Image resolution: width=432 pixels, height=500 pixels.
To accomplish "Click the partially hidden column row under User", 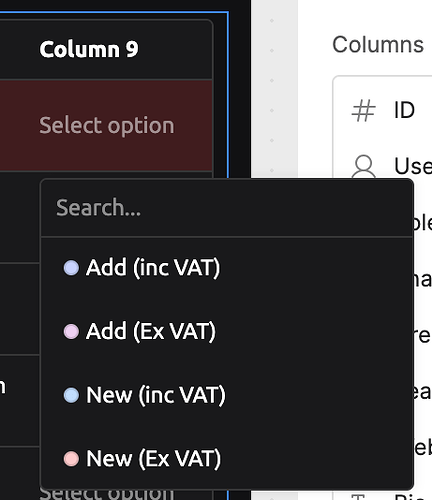I will 423,222.
